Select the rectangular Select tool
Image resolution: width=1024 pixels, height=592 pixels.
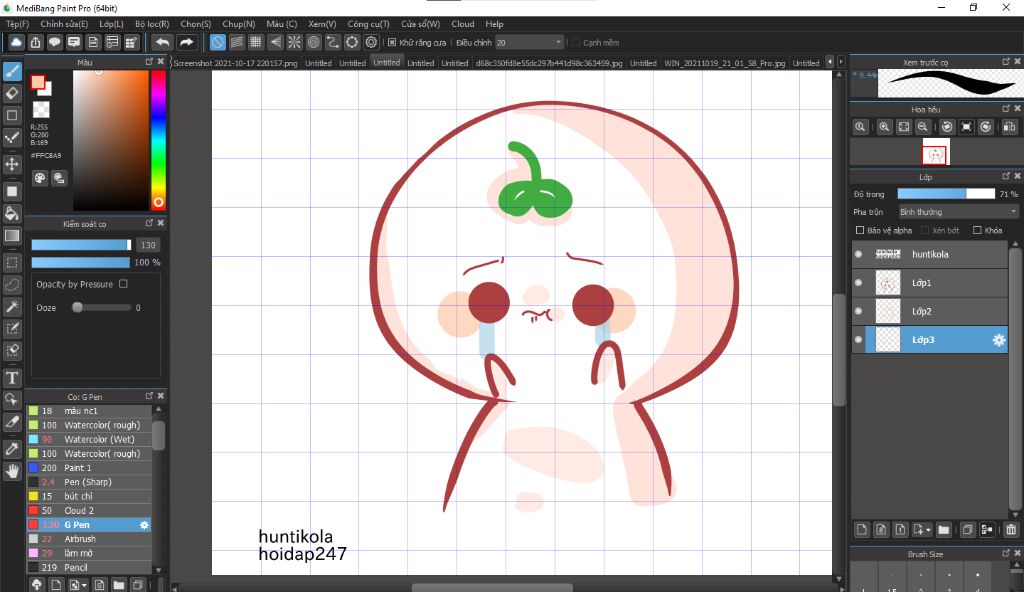12,263
